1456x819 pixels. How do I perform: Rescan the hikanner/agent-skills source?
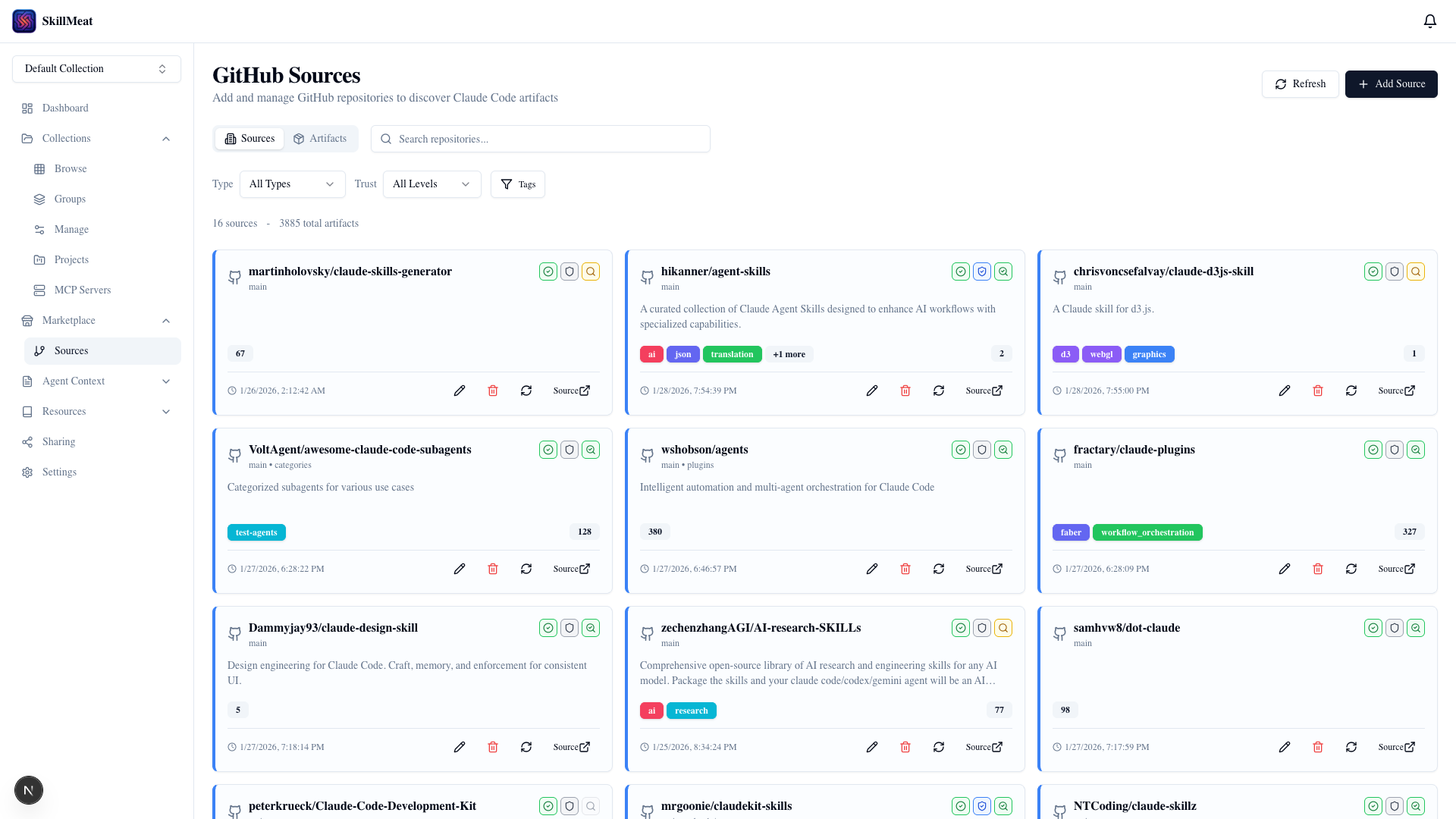point(939,391)
